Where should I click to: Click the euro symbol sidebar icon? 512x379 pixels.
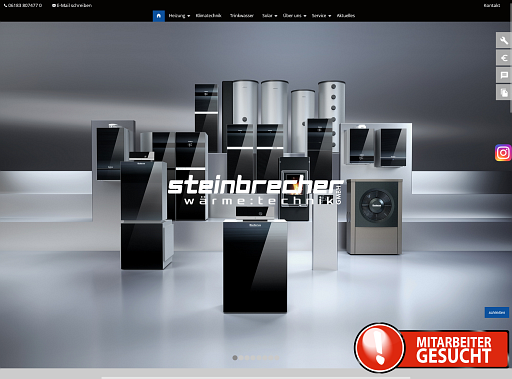(504, 58)
